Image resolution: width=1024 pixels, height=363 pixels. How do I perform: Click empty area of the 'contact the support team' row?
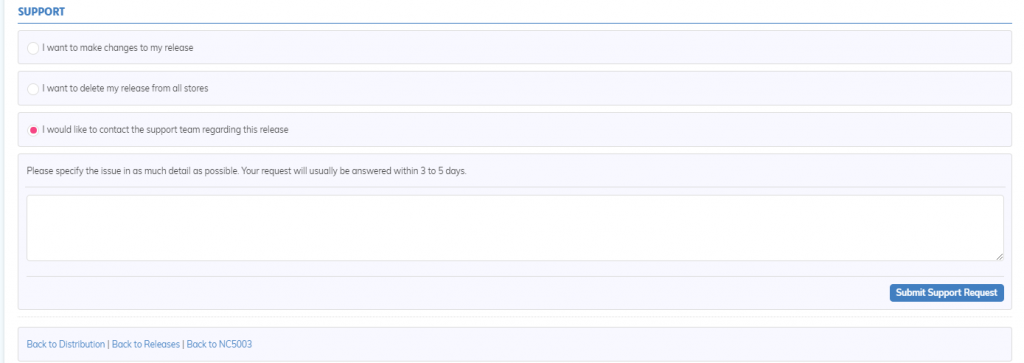[x=647, y=129]
